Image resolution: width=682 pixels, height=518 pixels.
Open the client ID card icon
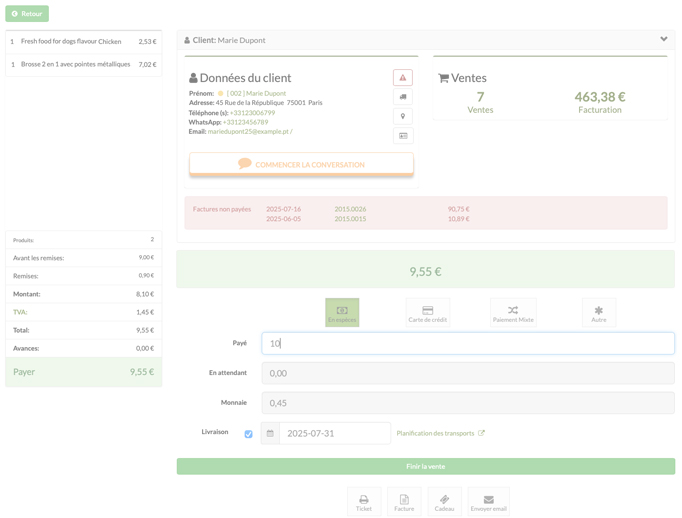point(403,136)
